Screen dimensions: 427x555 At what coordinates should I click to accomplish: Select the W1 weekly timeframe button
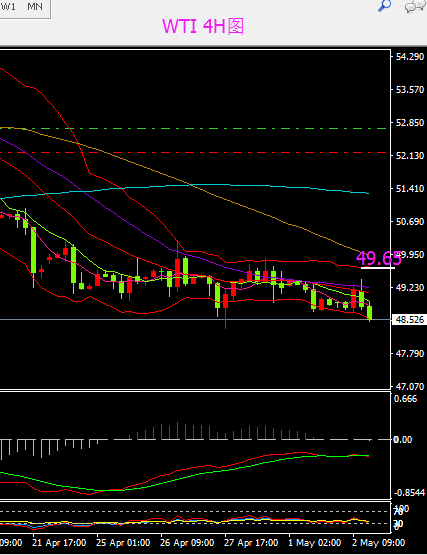coord(8,7)
